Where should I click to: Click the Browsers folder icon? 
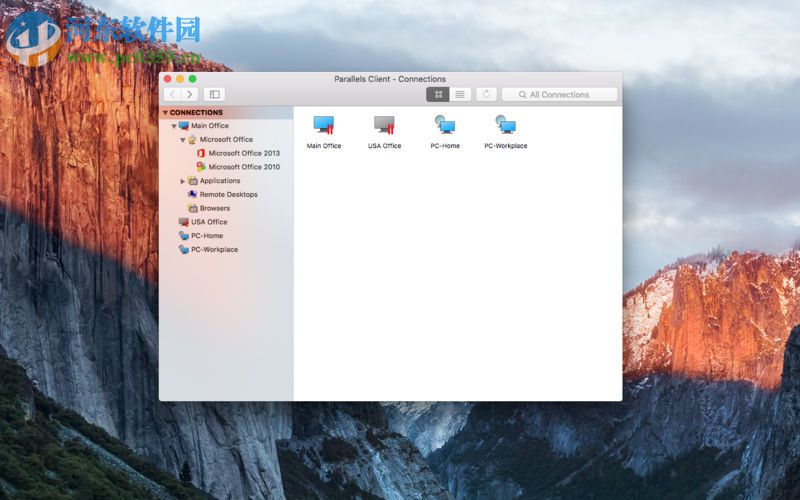click(192, 208)
